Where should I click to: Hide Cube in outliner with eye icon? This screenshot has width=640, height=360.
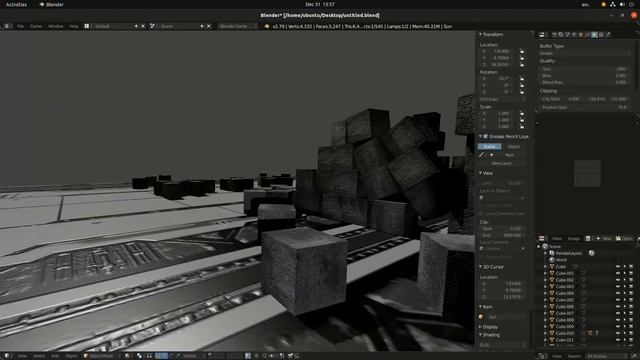(618, 267)
